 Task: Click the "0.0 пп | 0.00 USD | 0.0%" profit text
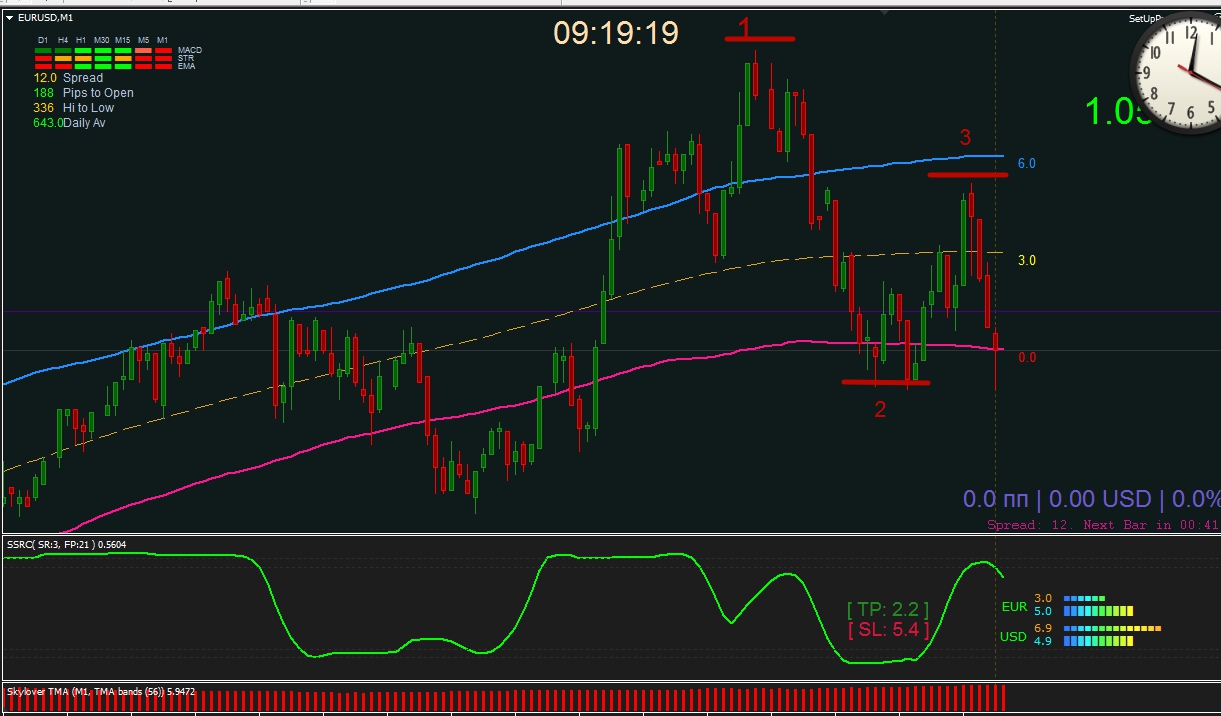[x=1091, y=499]
